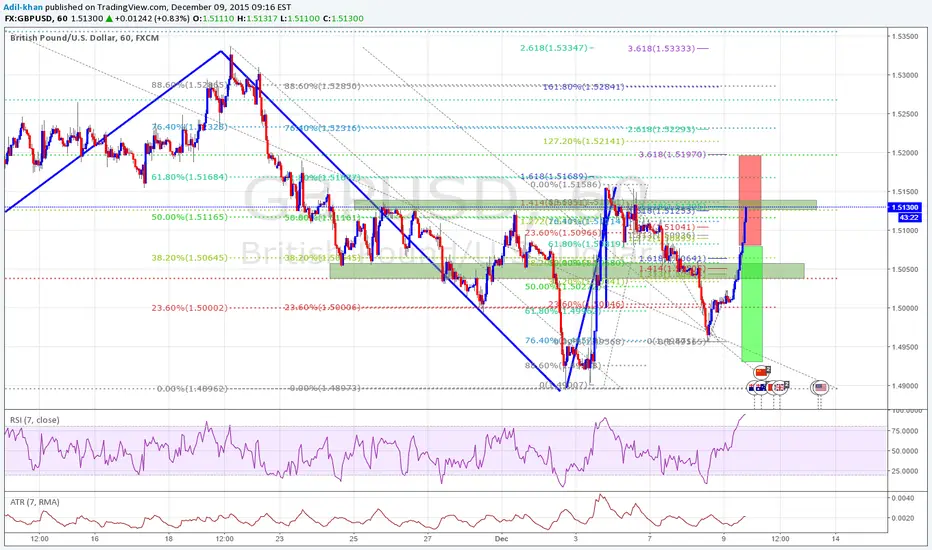Viewport: 932px width, 550px height.
Task: Select the green profit zone of the position
Action: point(752,303)
